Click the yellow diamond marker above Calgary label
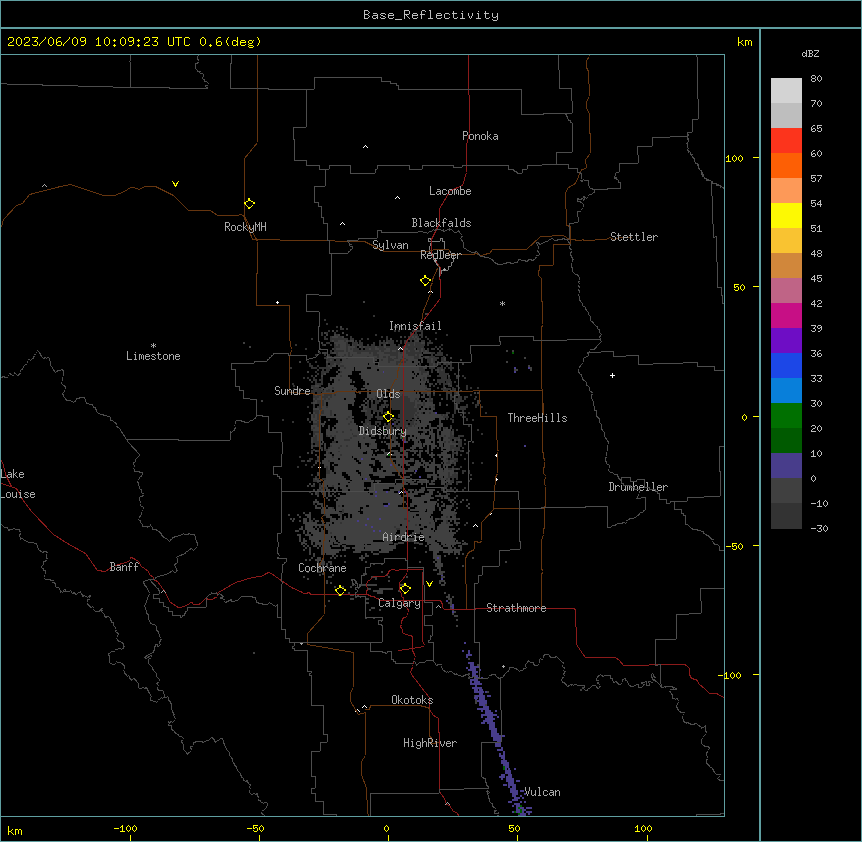 (x=405, y=589)
